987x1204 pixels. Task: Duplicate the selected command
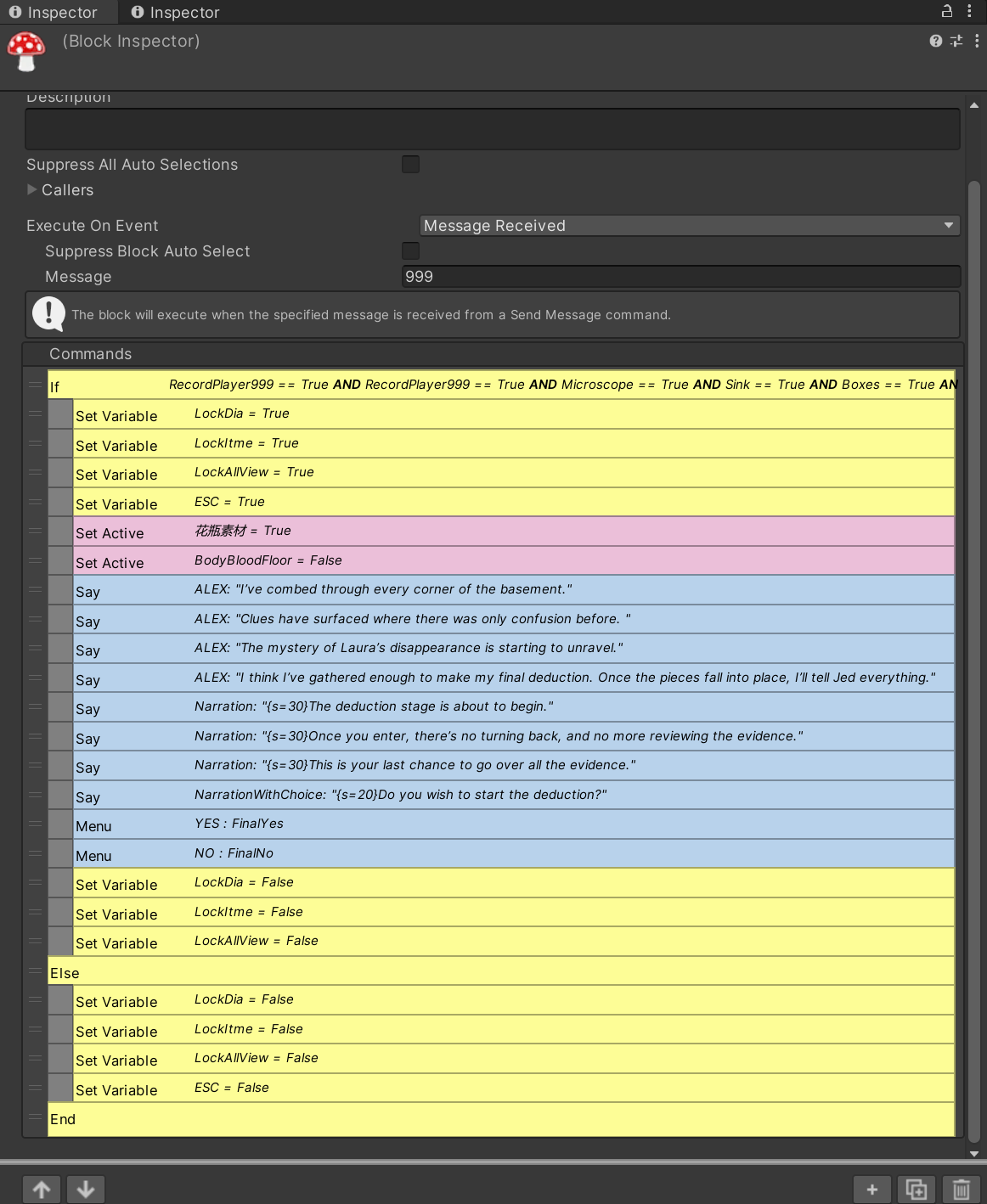point(916,1190)
